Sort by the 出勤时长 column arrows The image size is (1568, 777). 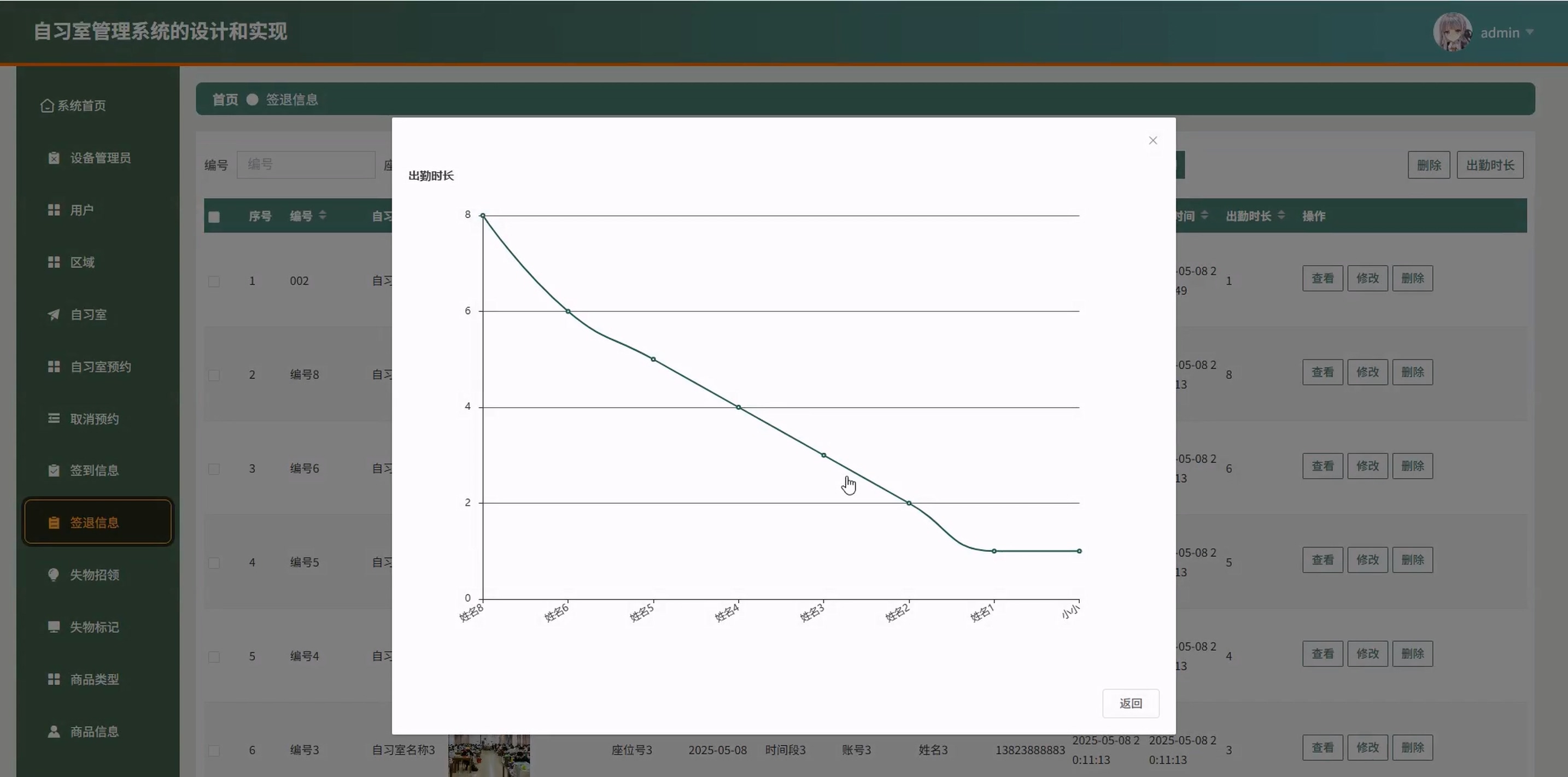point(1282,215)
